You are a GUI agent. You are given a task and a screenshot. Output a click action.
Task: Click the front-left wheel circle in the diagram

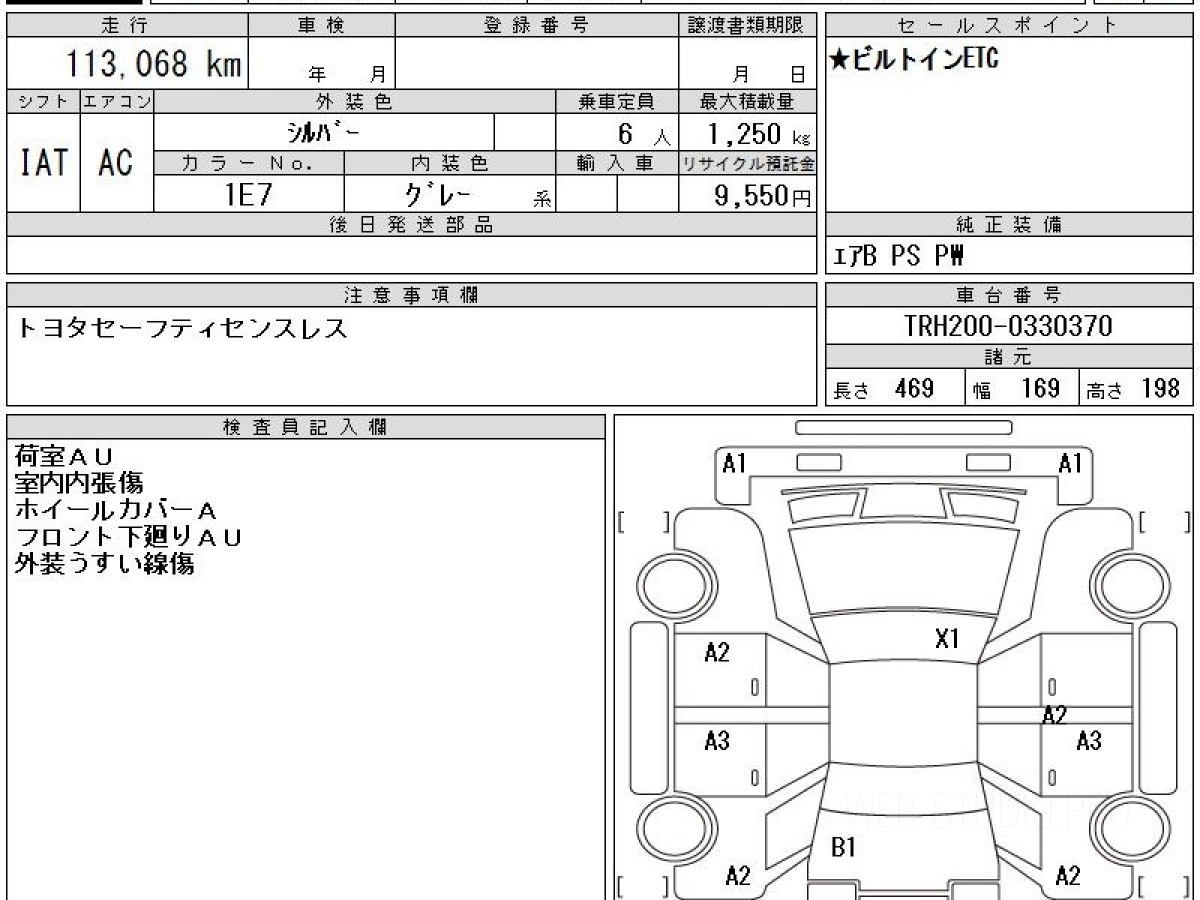point(673,584)
